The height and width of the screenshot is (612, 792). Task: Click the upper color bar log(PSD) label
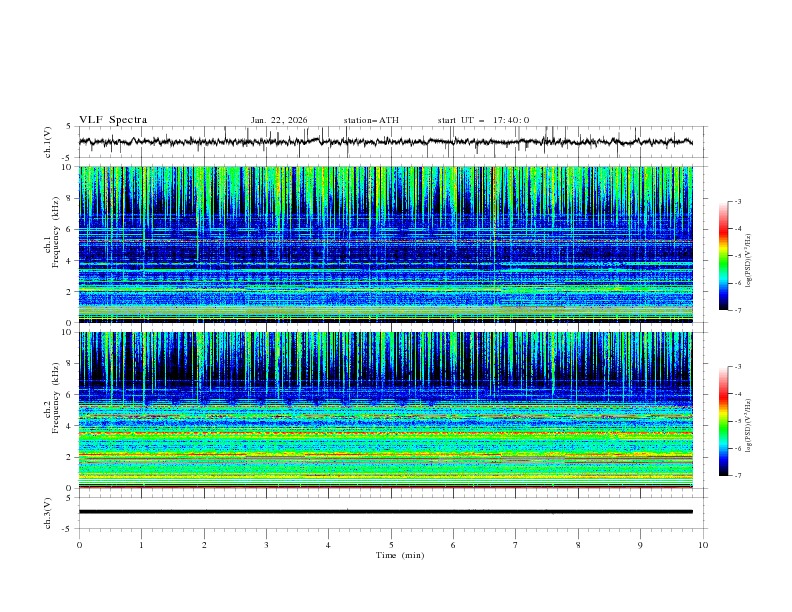(749, 255)
